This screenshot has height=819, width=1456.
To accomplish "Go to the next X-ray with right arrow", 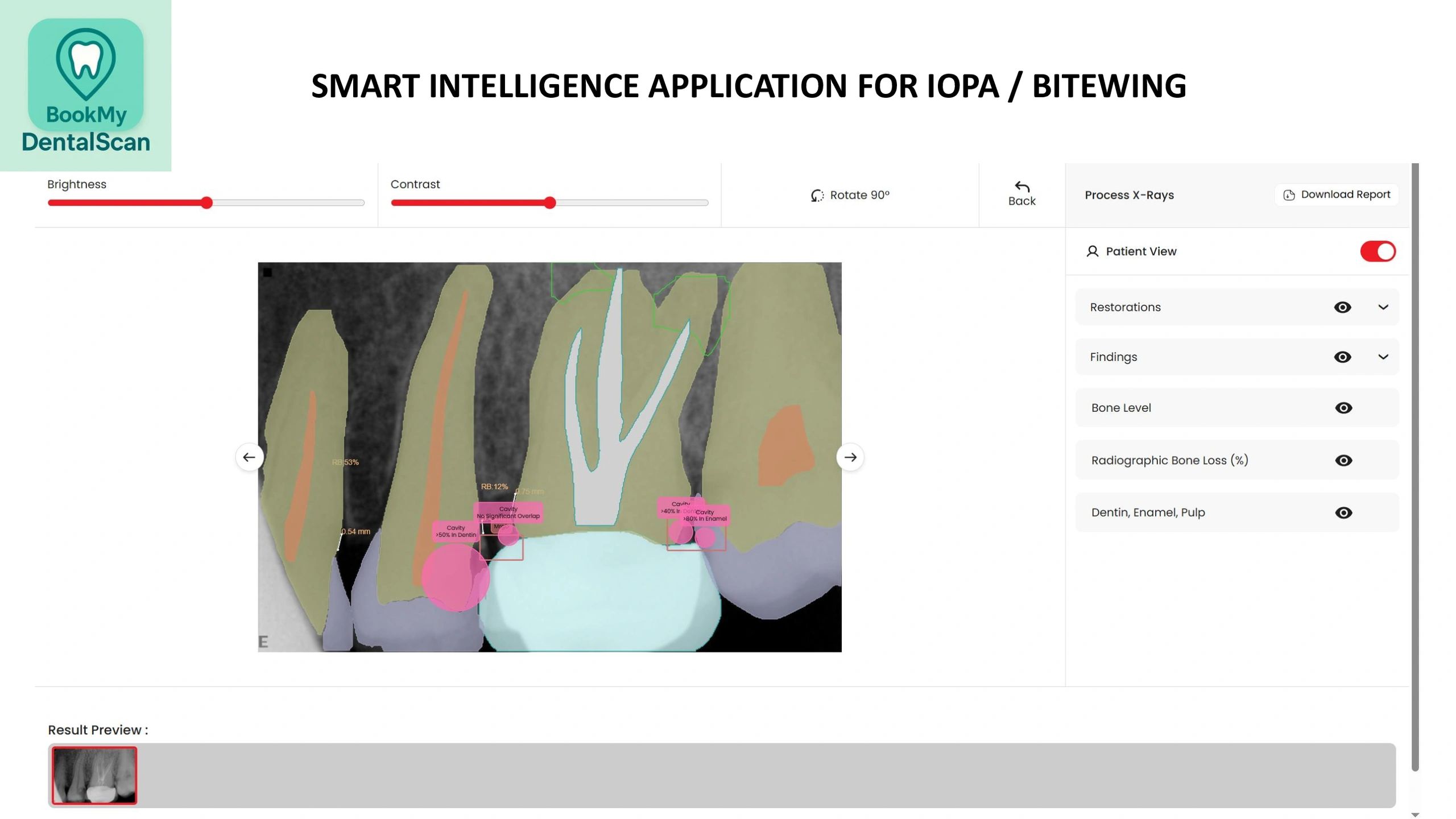I will 850,457.
